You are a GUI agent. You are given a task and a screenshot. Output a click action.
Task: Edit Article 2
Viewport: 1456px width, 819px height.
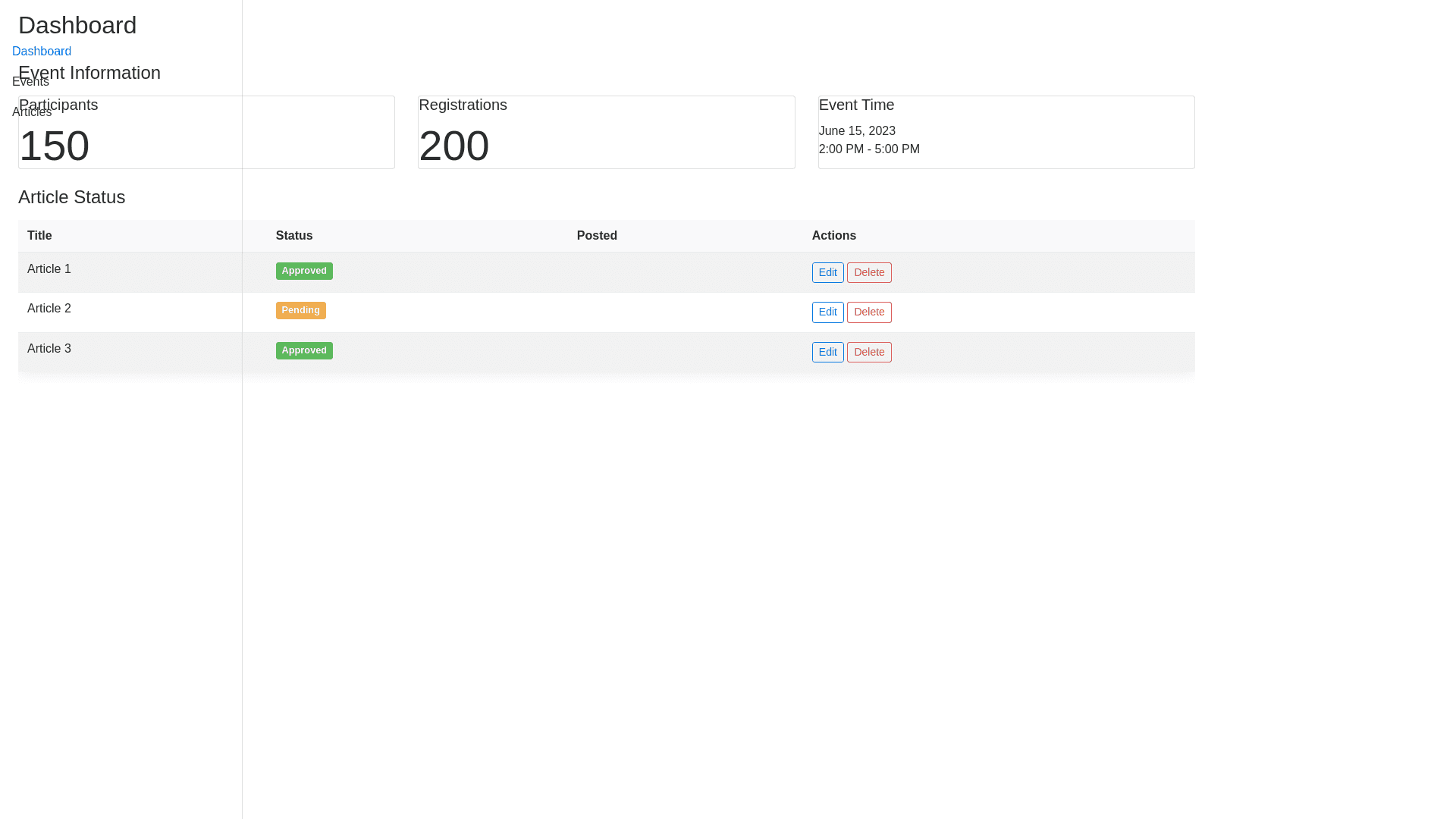[827, 312]
